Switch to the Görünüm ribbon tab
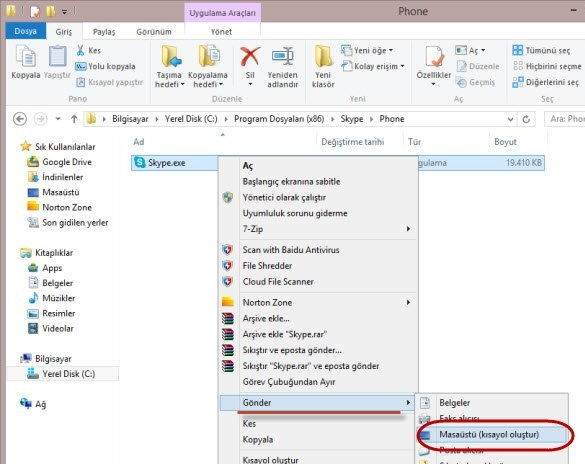This screenshot has height=464, width=585. [x=154, y=32]
